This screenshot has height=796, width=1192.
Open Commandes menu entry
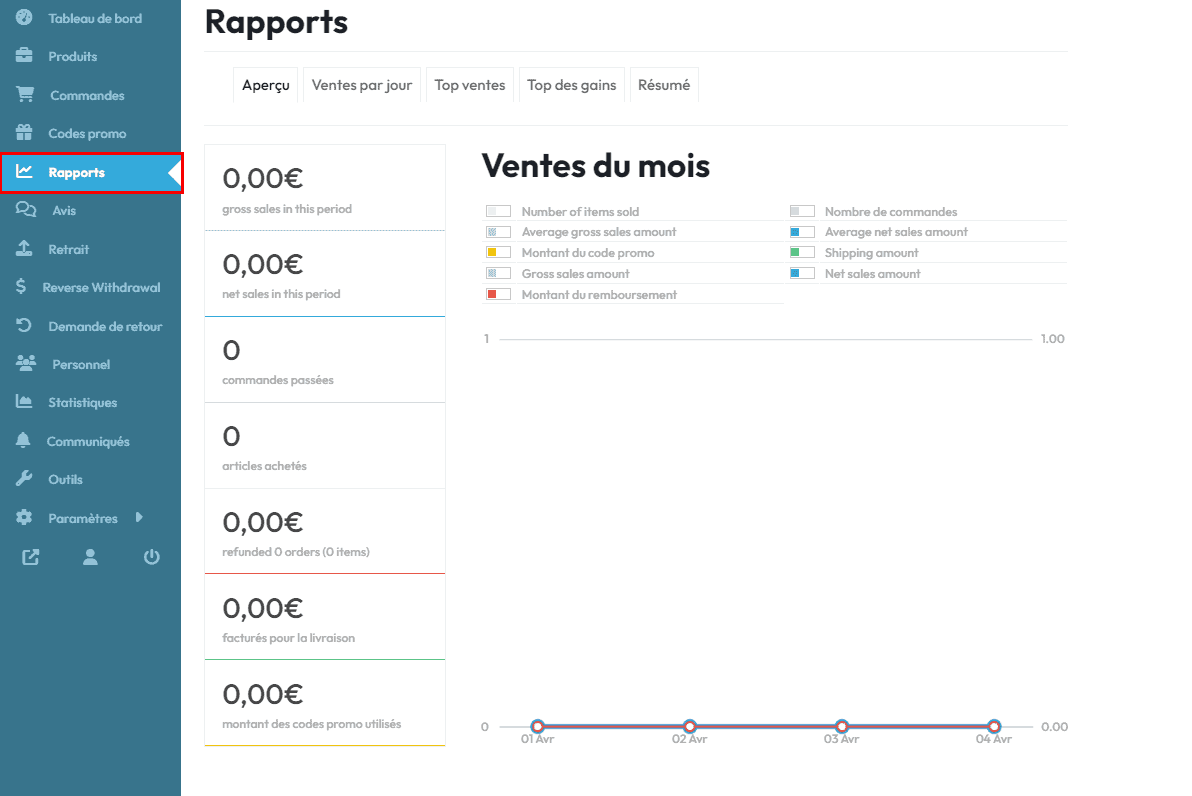[87, 95]
